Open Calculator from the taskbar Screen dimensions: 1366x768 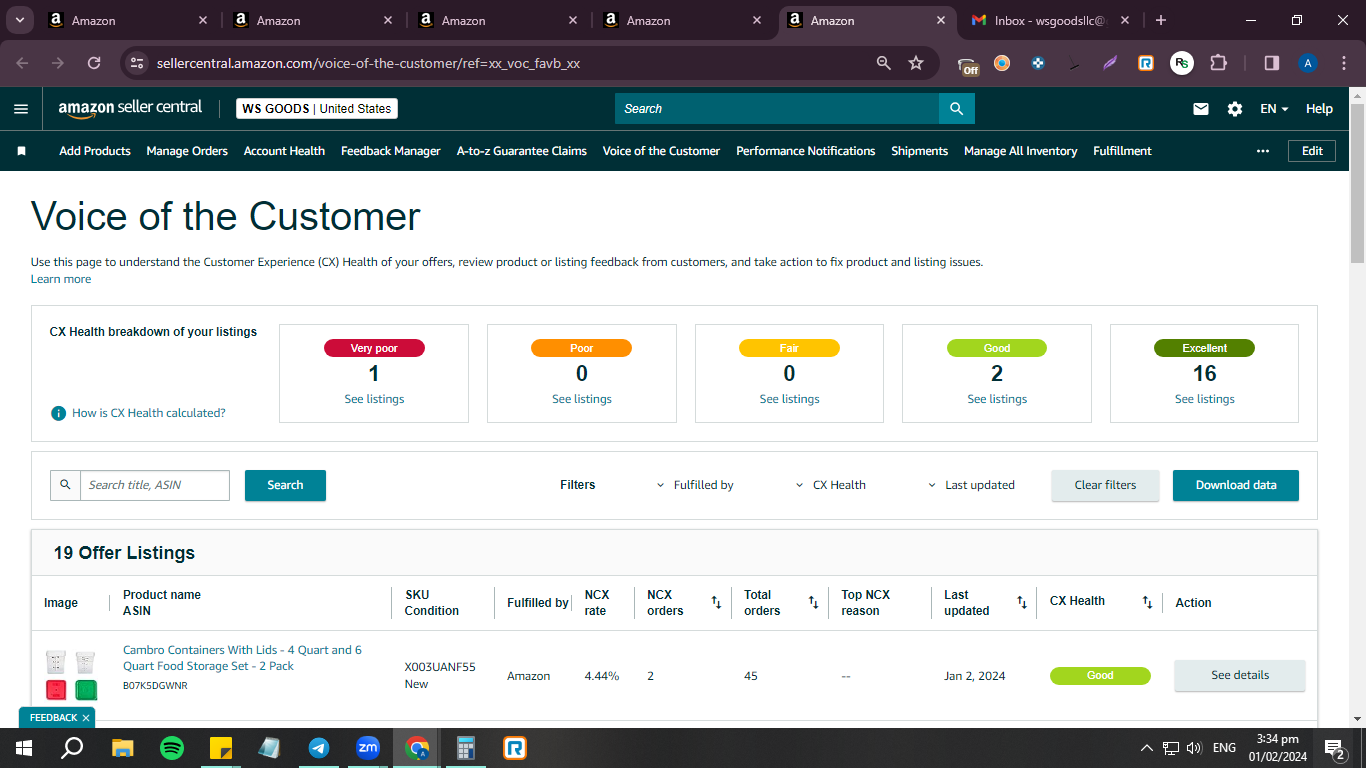(x=466, y=748)
